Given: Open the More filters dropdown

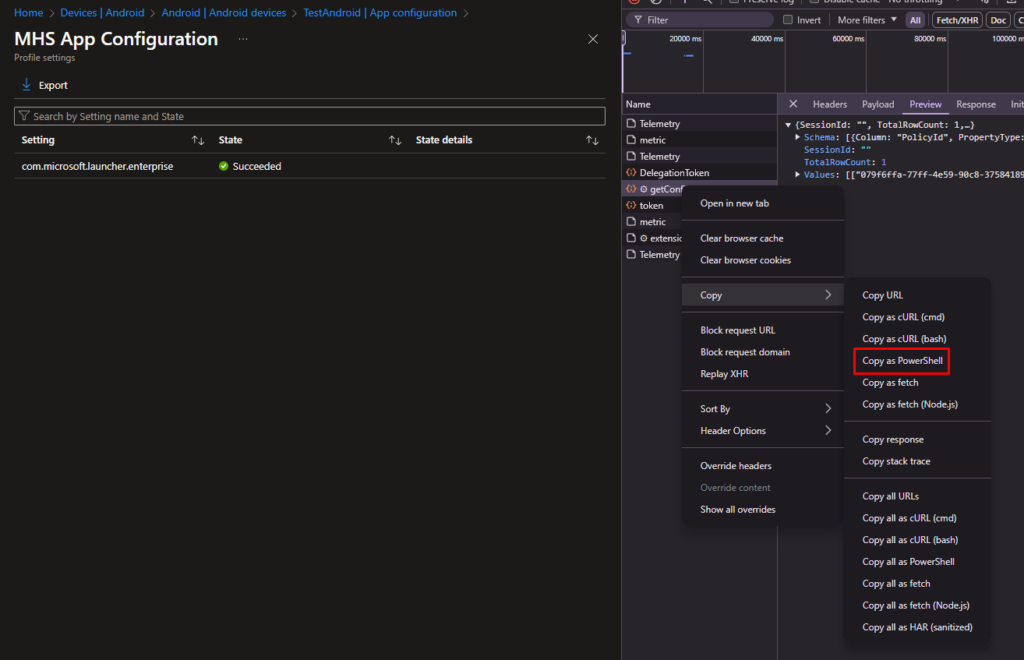Looking at the screenshot, I should pyautogui.click(x=867, y=20).
